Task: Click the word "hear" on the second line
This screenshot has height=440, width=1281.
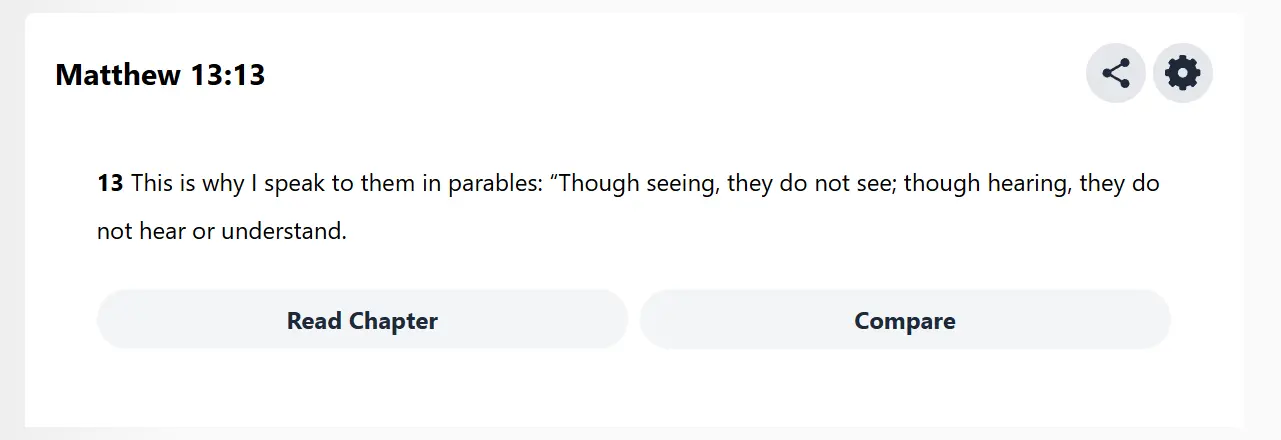Action: [160, 232]
